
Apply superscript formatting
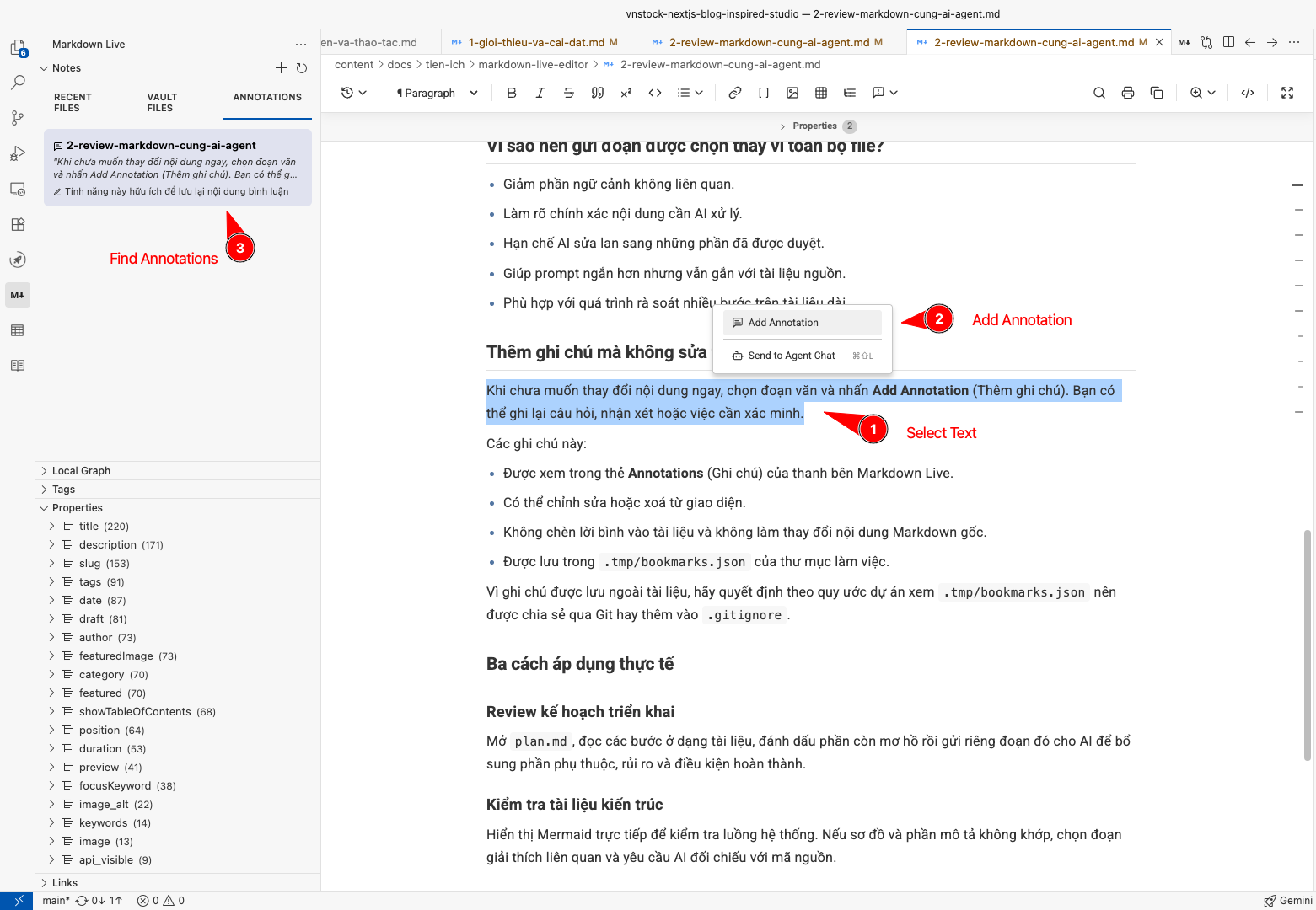pos(626,93)
